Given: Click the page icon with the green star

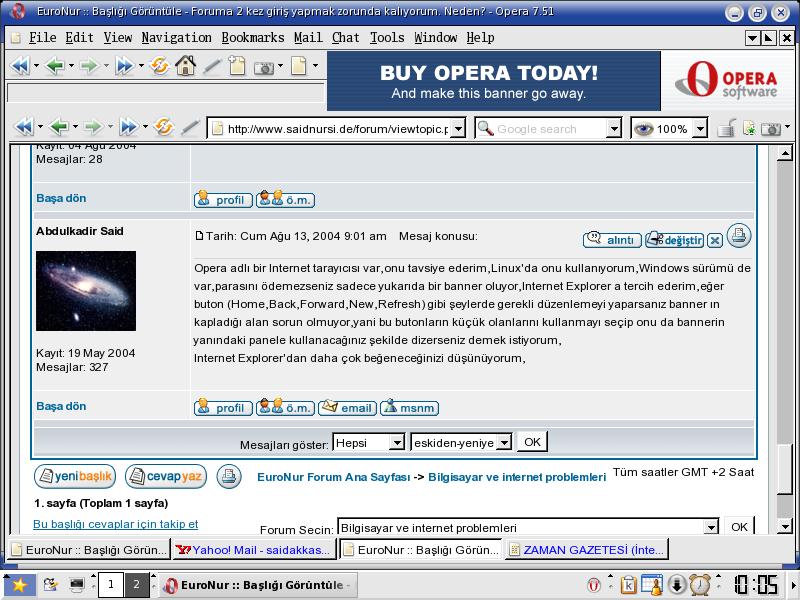Looking at the screenshot, I should pos(749,129).
